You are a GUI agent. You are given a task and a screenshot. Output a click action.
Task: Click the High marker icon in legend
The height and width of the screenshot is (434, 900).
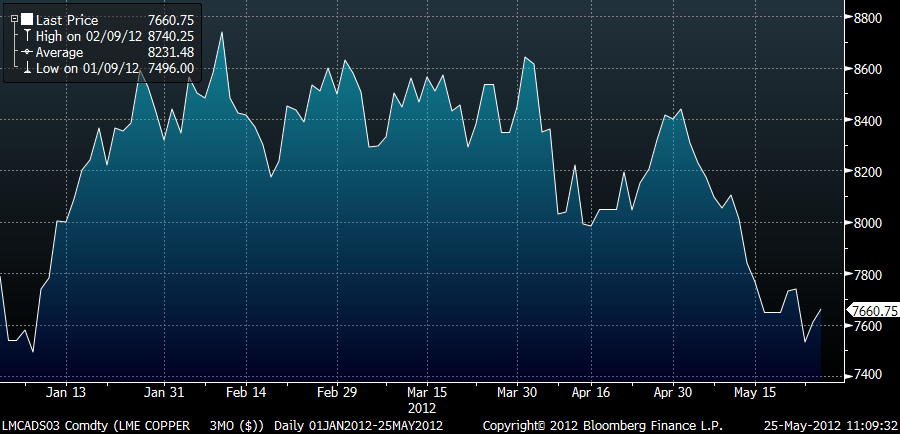(27, 36)
